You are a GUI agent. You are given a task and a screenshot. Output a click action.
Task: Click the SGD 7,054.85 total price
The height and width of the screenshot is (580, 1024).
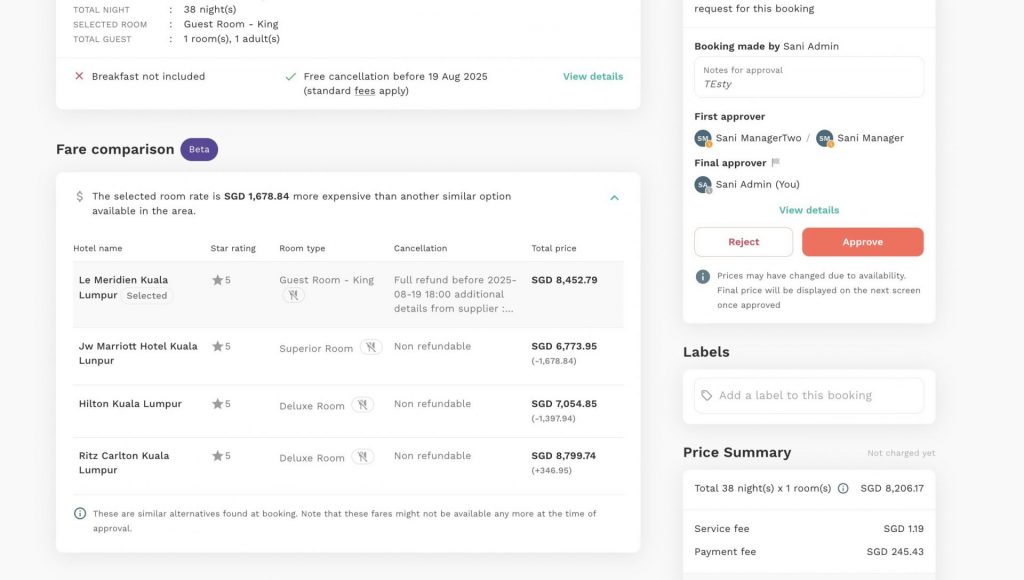(x=564, y=404)
